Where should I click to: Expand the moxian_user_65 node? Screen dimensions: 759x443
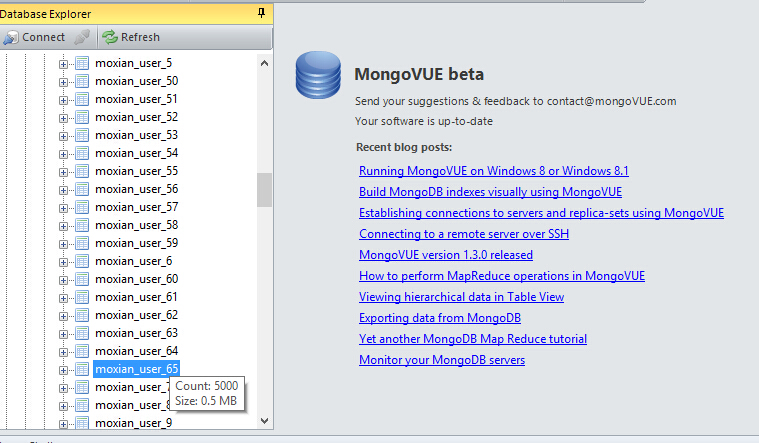63,370
